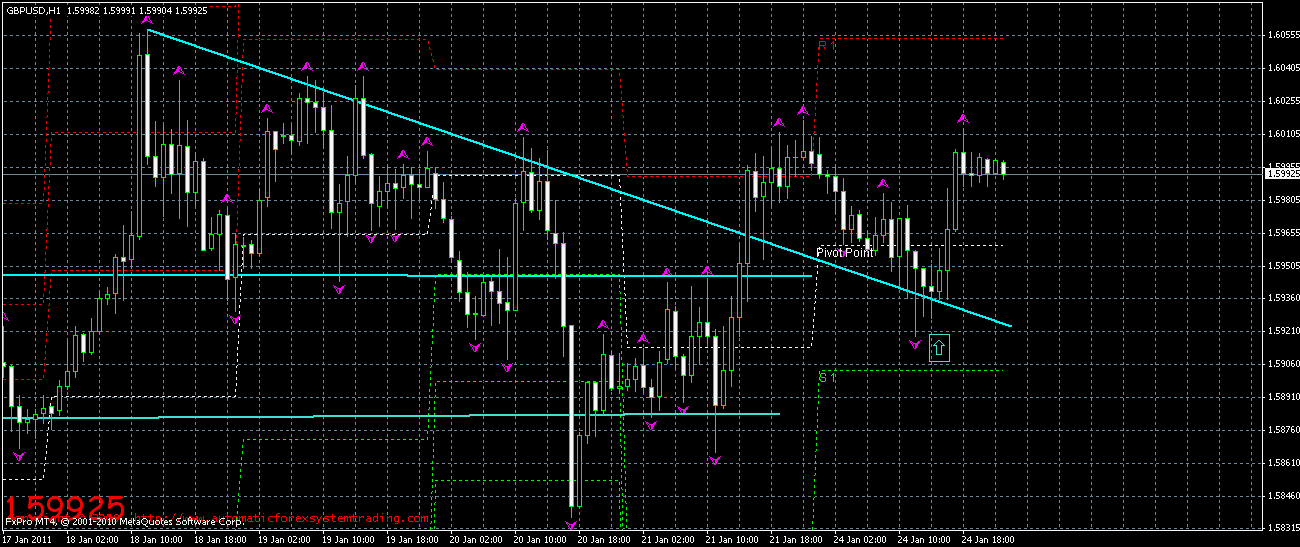Viewport: 1300px width, 547px height.
Task: Click price axis value 1.59360
Action: click(1282, 298)
